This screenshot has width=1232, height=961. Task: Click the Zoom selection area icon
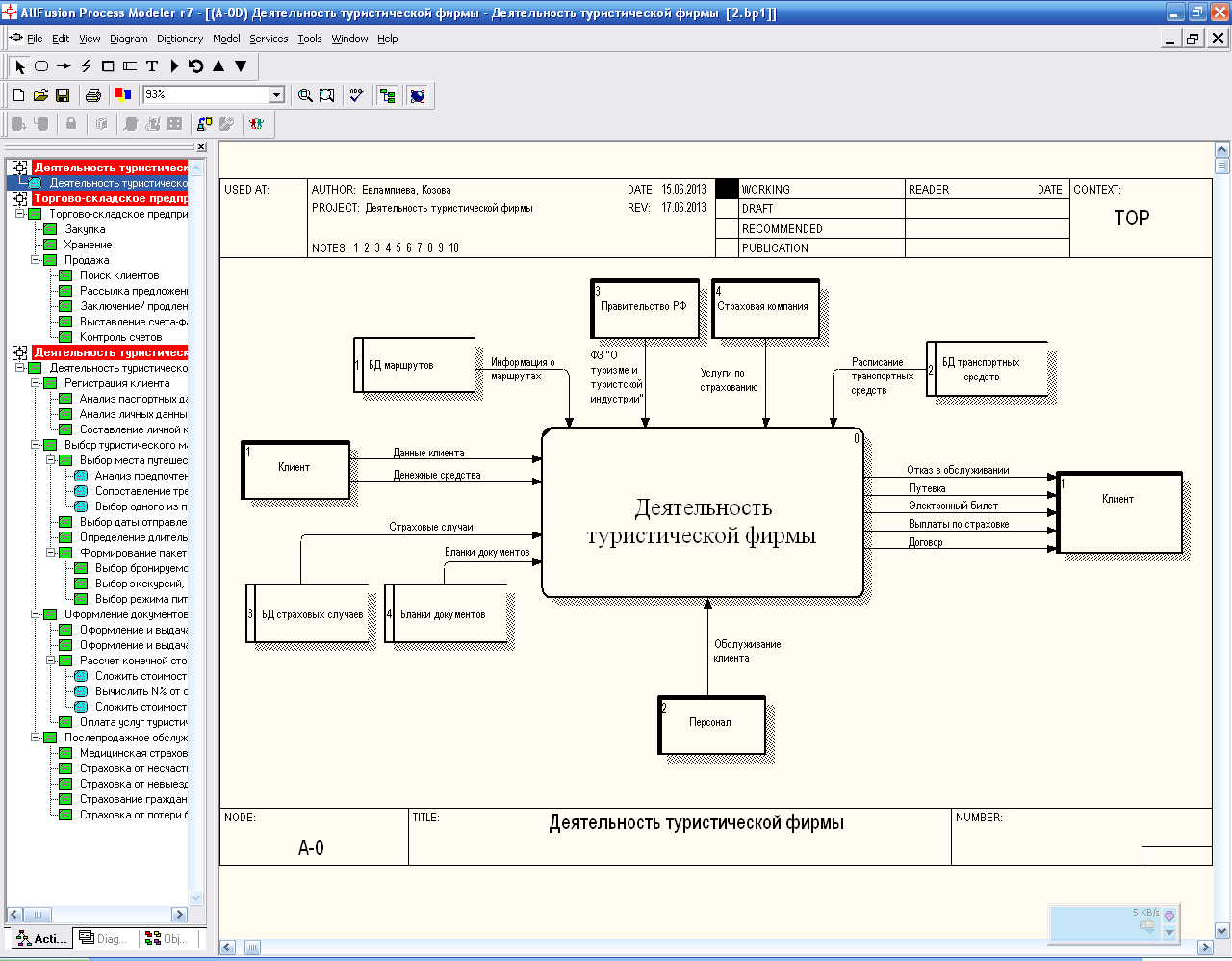click(x=327, y=95)
